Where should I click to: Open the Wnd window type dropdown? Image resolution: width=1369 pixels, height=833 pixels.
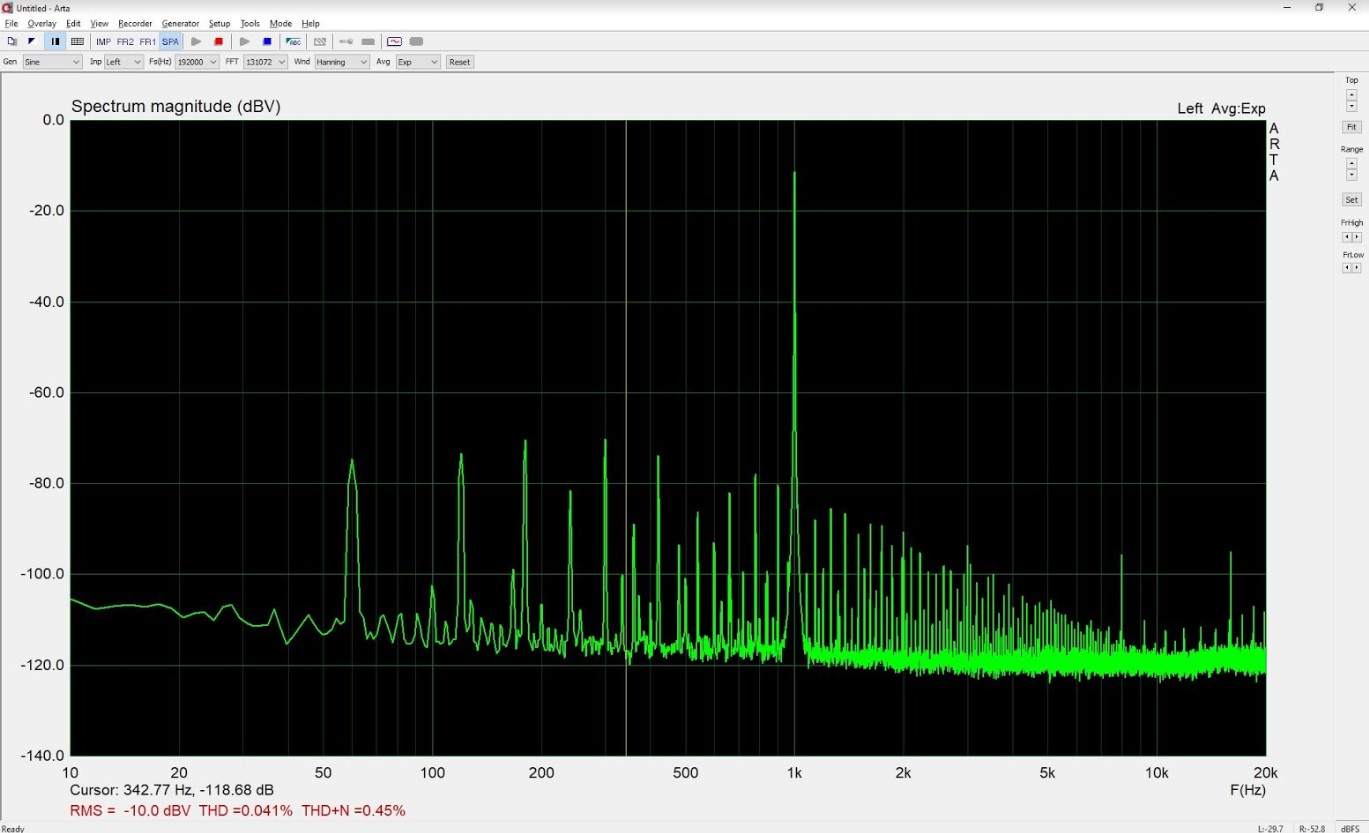point(342,62)
